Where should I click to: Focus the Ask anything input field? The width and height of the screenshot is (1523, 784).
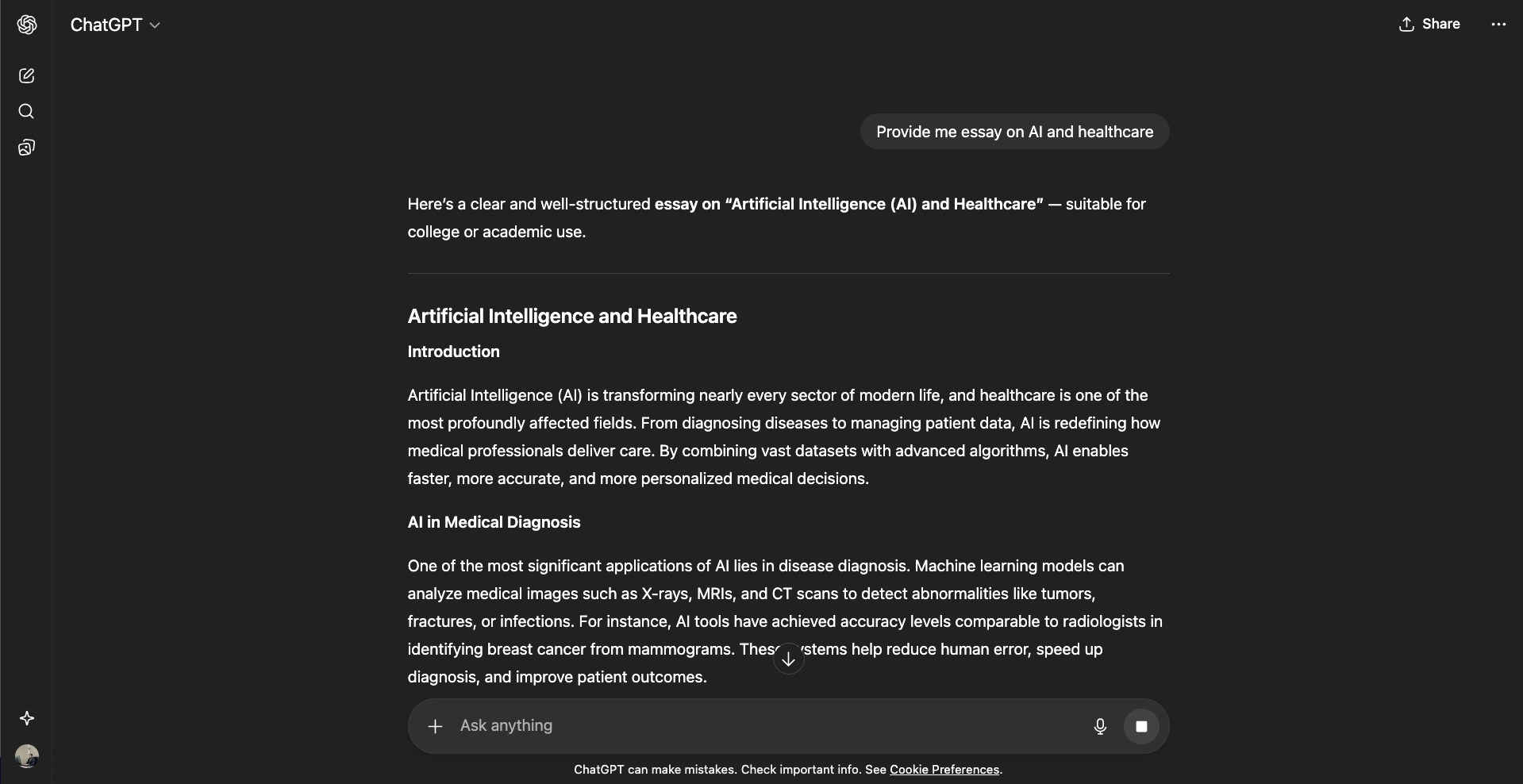pyautogui.click(x=762, y=725)
